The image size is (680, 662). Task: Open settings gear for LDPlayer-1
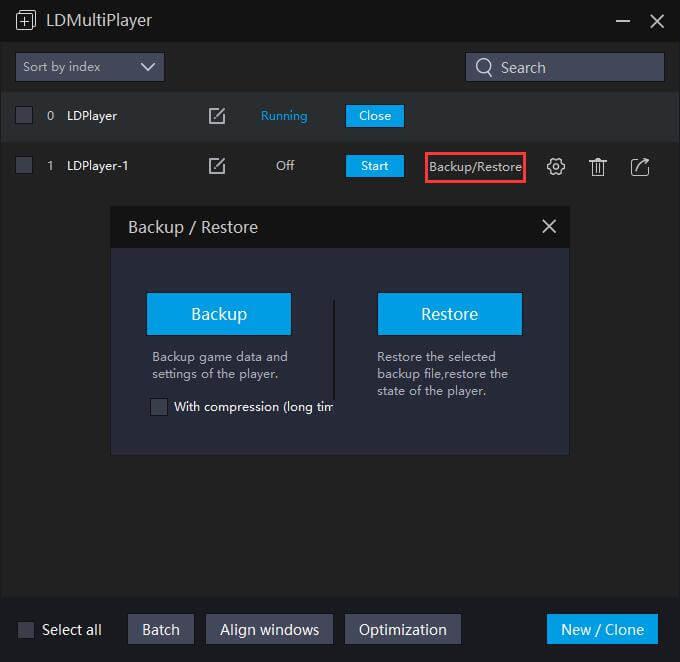[556, 167]
